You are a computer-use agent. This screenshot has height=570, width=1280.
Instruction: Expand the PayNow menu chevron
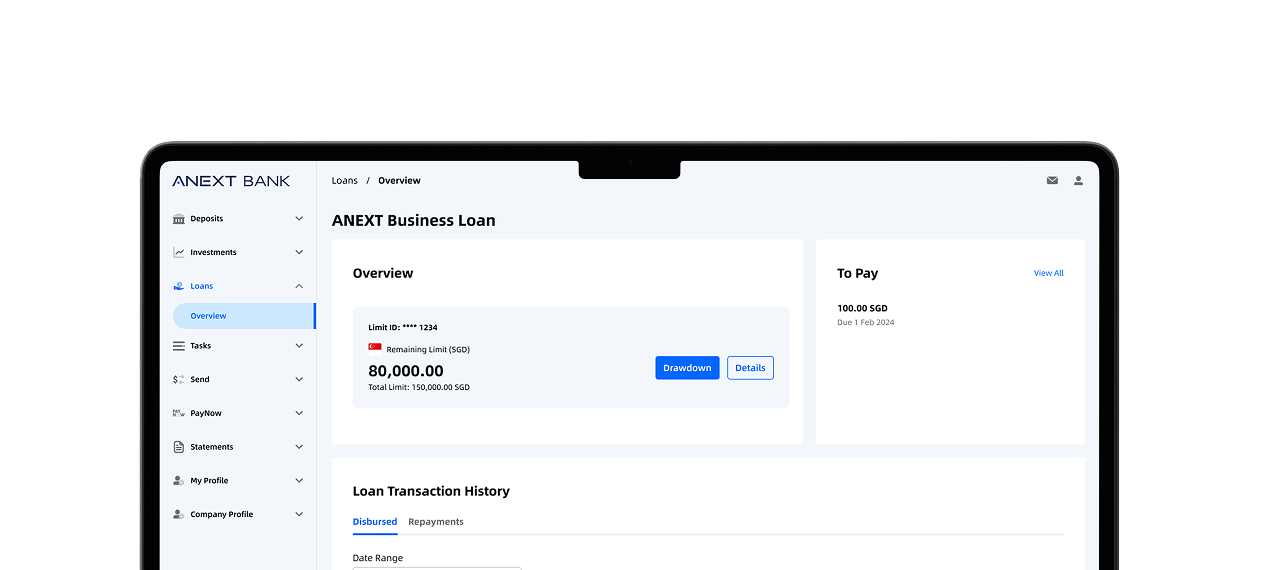pyautogui.click(x=299, y=413)
